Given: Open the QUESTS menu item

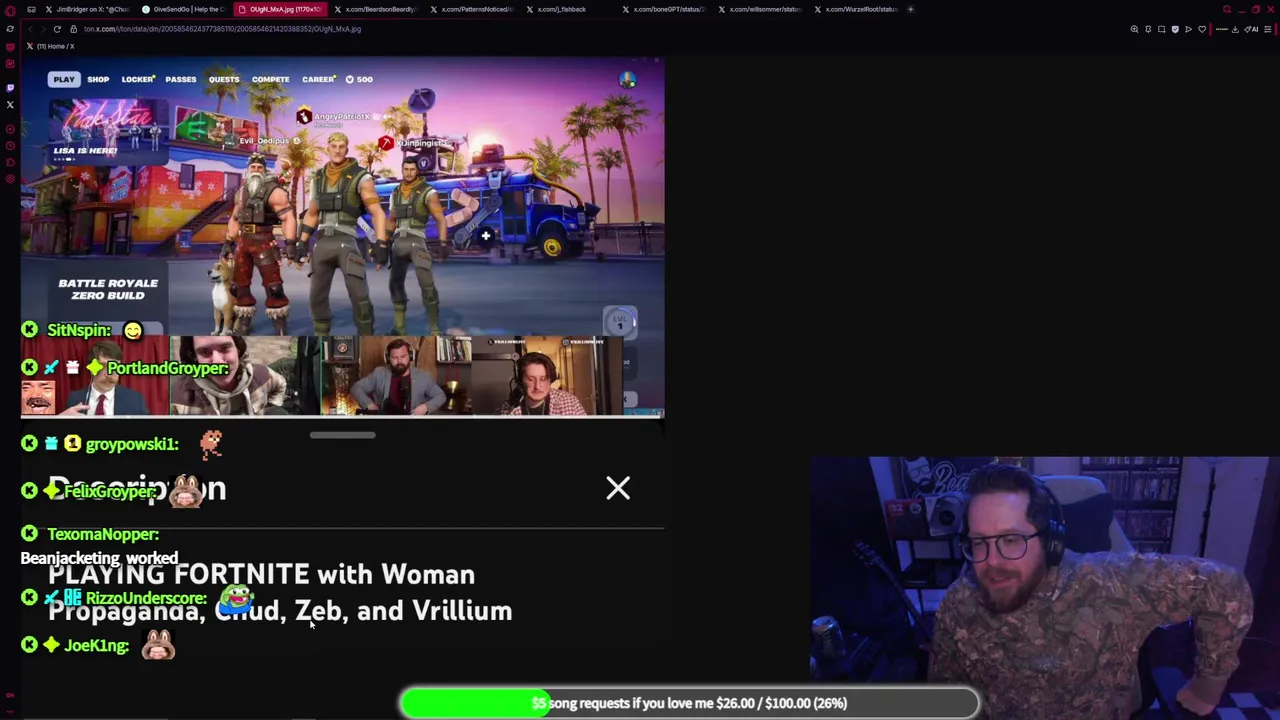Looking at the screenshot, I should tap(224, 79).
